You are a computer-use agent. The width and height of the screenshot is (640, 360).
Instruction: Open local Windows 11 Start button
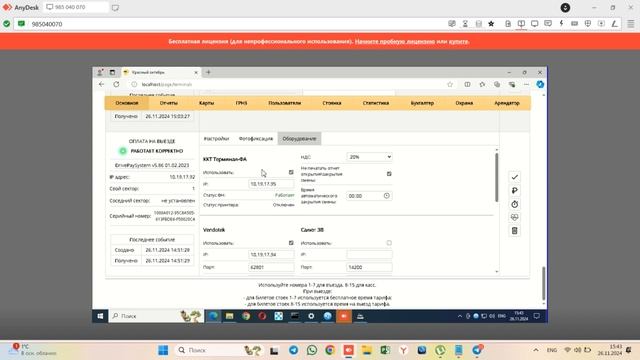pos(163,350)
